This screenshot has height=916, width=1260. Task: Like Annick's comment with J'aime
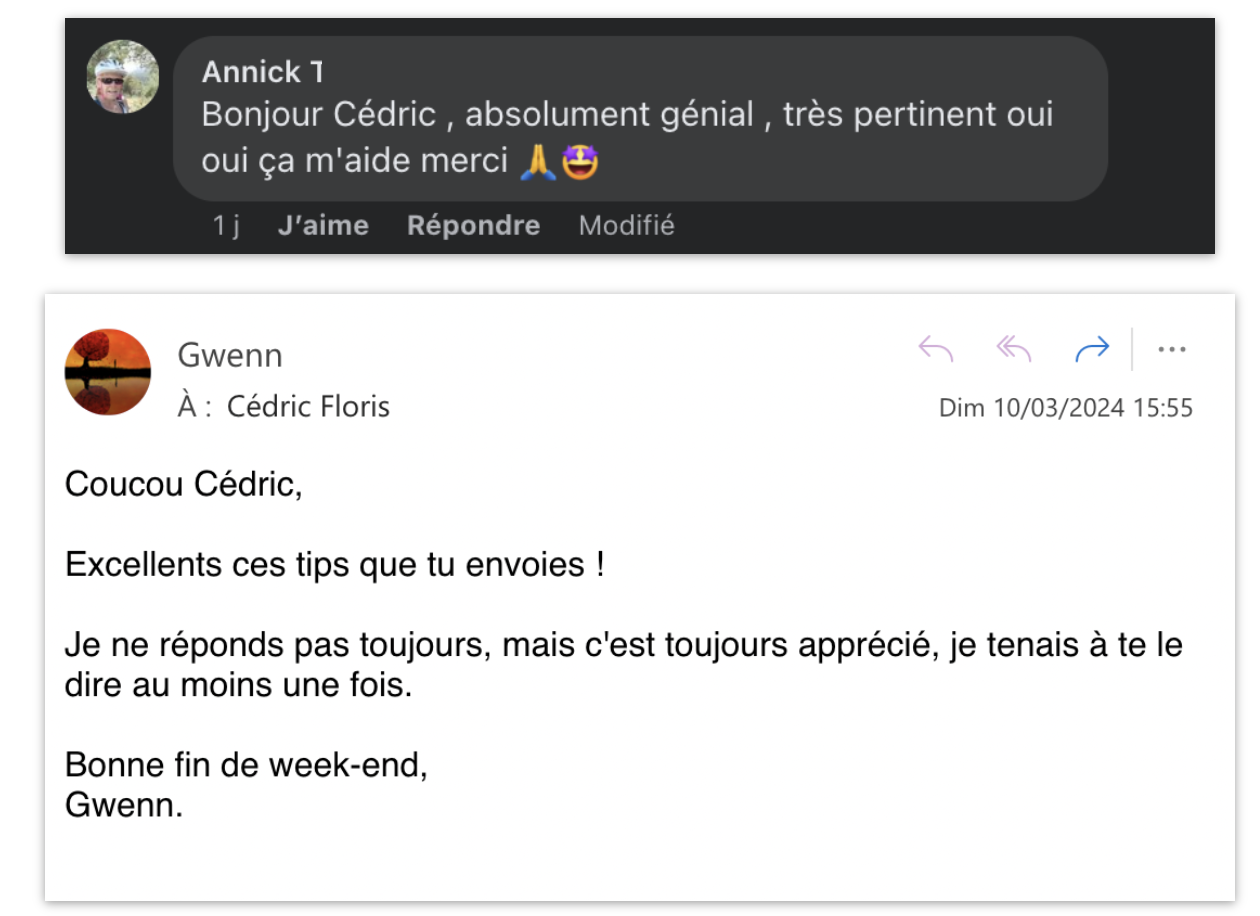coord(323,226)
